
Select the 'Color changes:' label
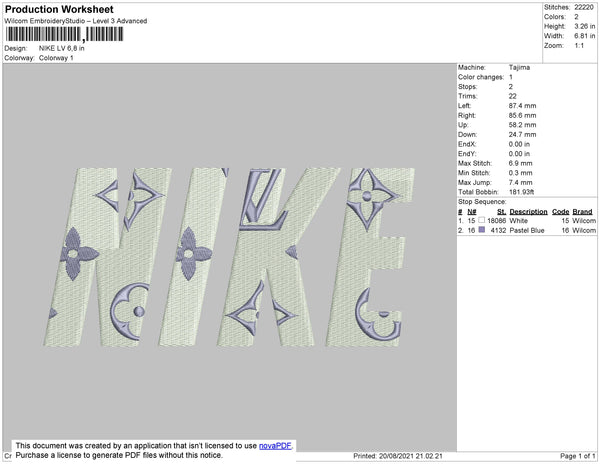coord(481,77)
